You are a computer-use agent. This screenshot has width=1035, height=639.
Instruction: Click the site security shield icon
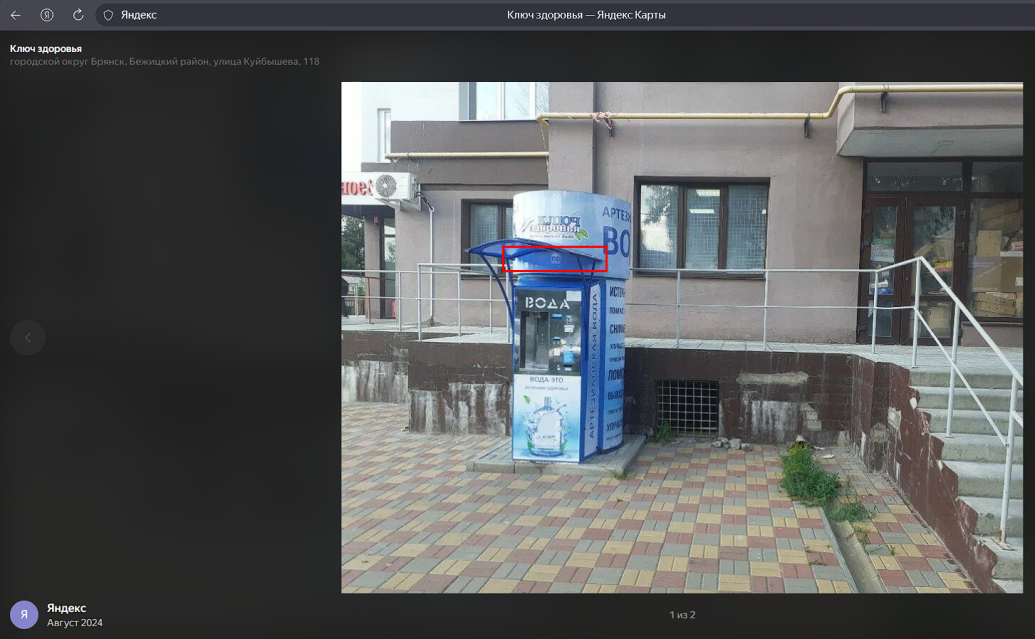click(108, 15)
